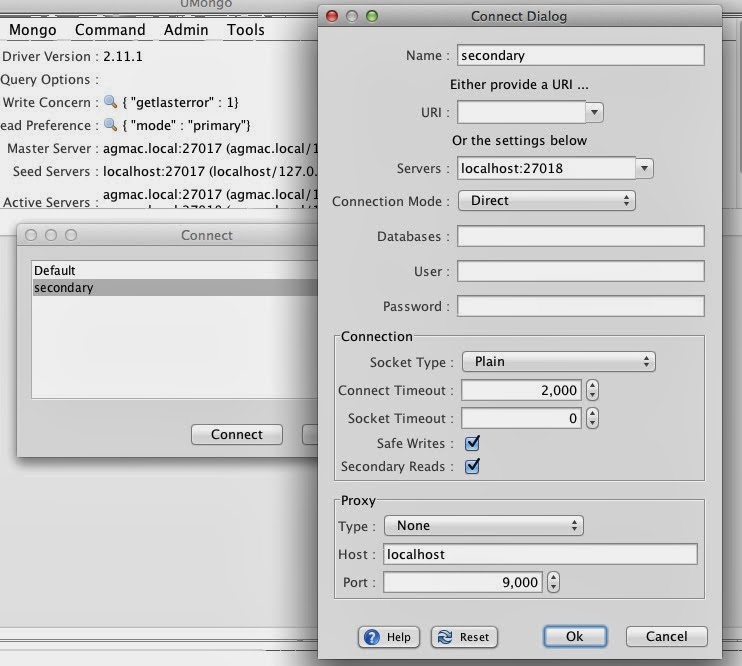The width and height of the screenshot is (742, 666).
Task: Click the Reset button with refresh icon
Action: click(464, 637)
